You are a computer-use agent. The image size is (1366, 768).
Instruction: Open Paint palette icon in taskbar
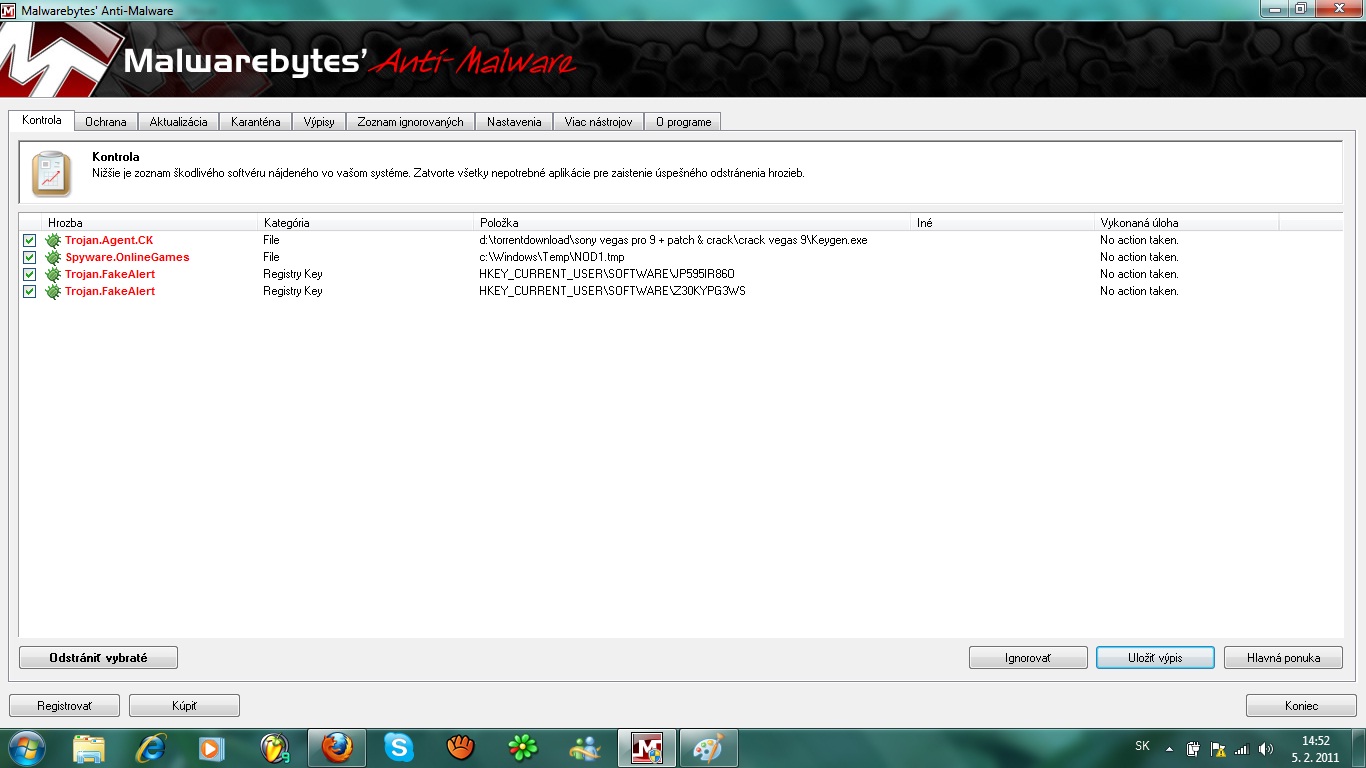[x=709, y=748]
